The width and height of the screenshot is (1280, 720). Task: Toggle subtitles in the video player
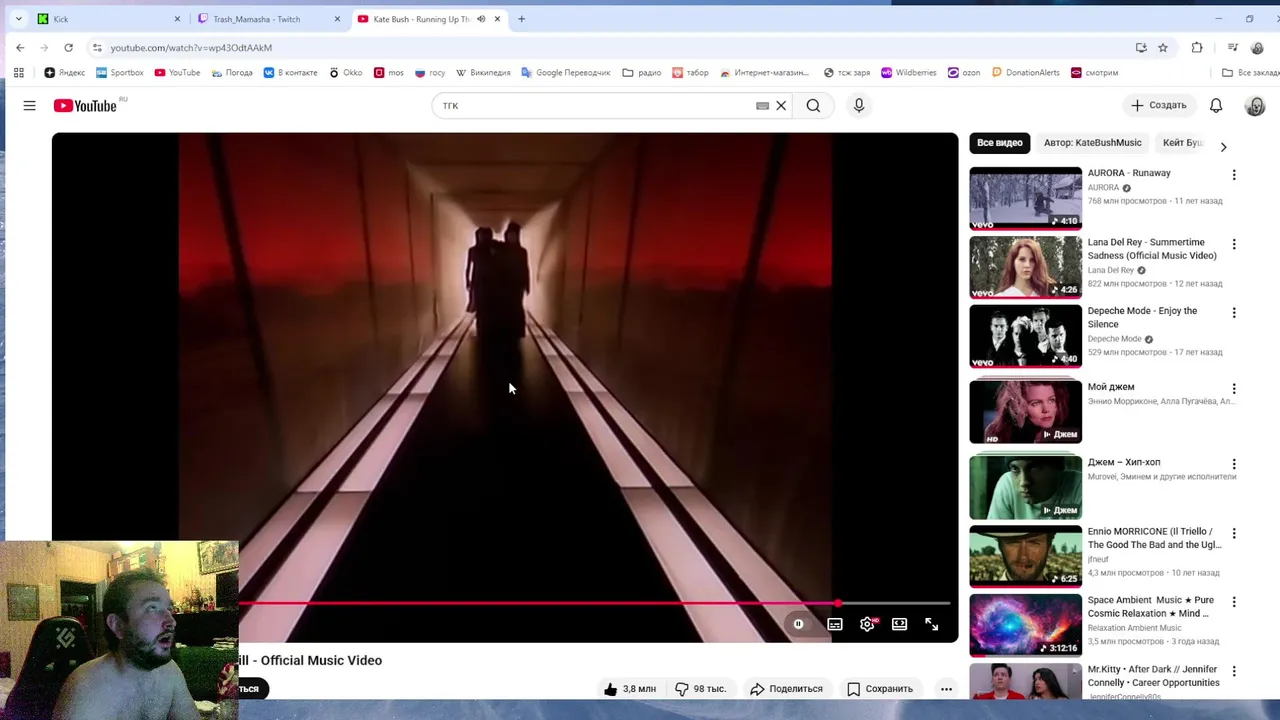pos(835,624)
